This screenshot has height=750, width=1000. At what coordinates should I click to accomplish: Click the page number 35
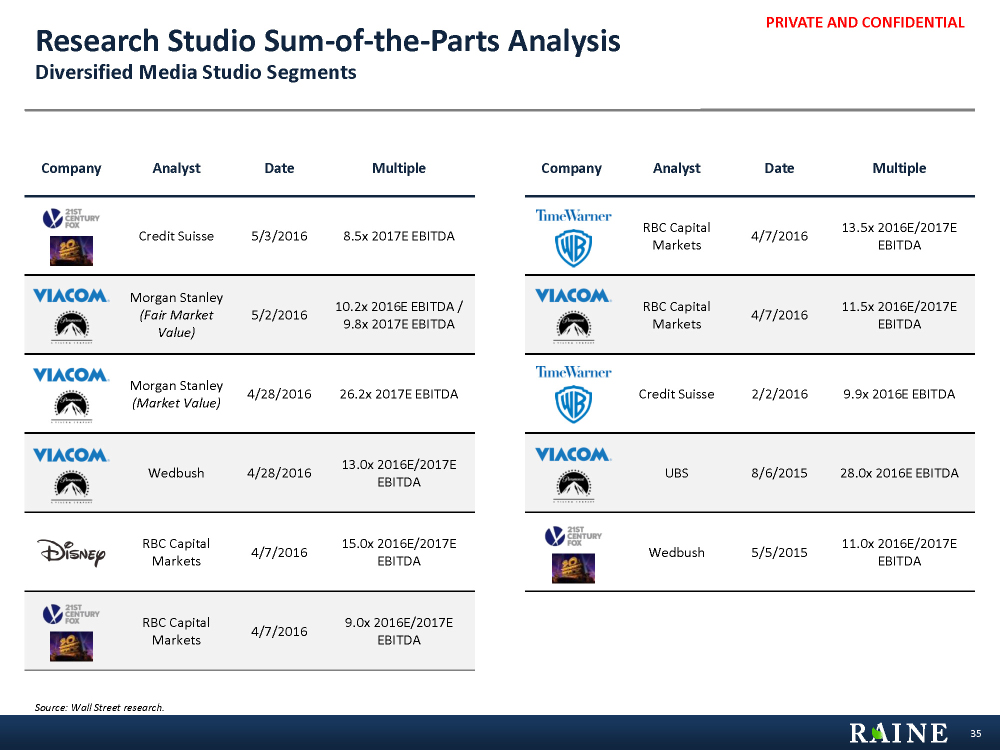(975, 734)
